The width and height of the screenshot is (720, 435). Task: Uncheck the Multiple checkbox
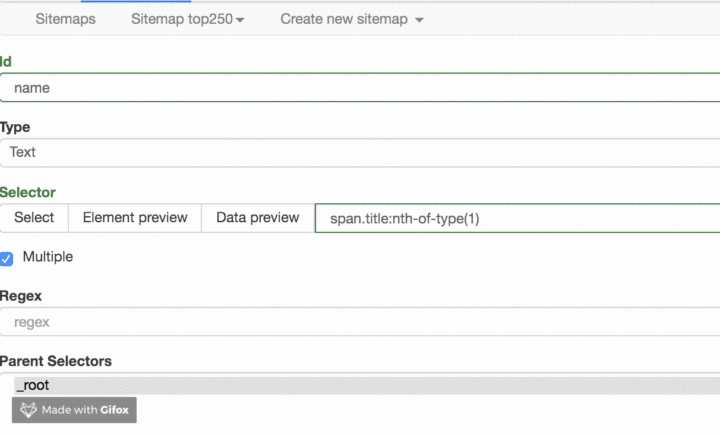[7, 258]
